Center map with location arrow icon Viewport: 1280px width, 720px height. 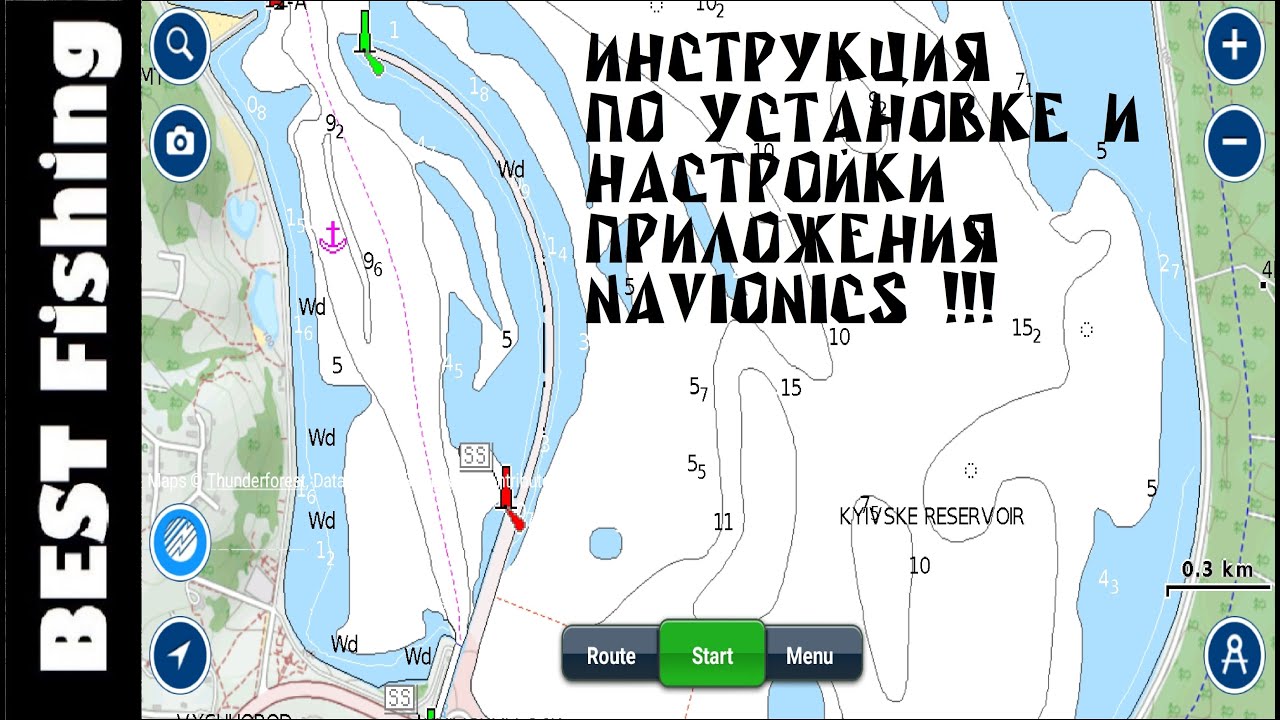click(x=180, y=656)
